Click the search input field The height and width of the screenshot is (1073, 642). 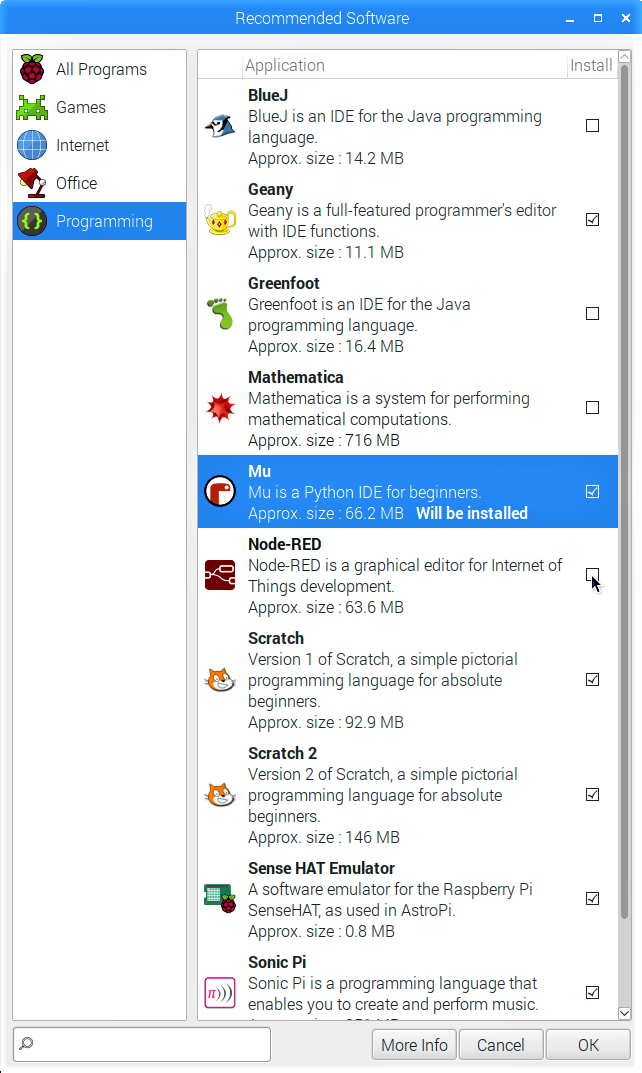(142, 1044)
